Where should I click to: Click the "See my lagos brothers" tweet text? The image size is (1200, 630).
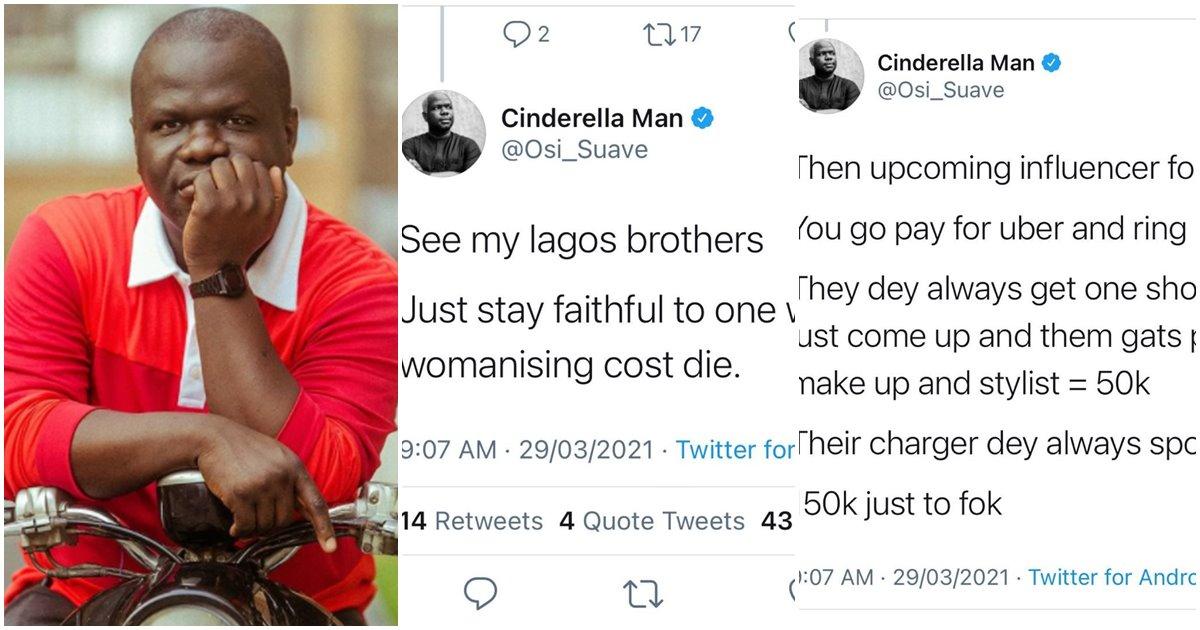[x=581, y=240]
